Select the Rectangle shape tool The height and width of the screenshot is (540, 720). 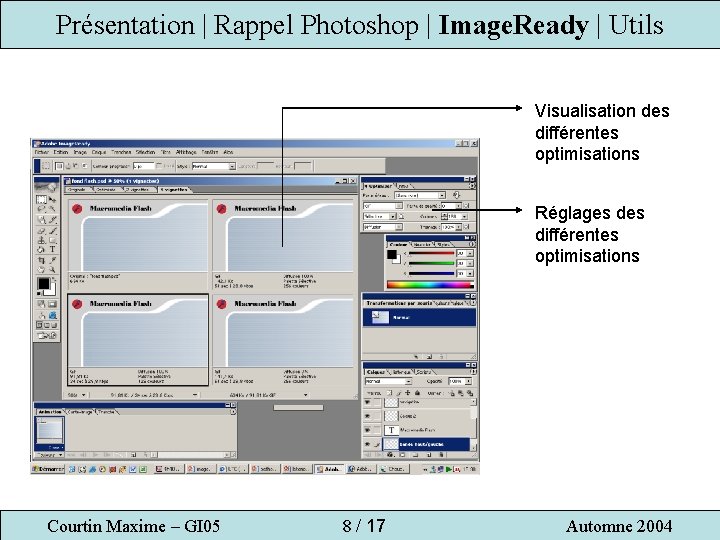pos(52,240)
